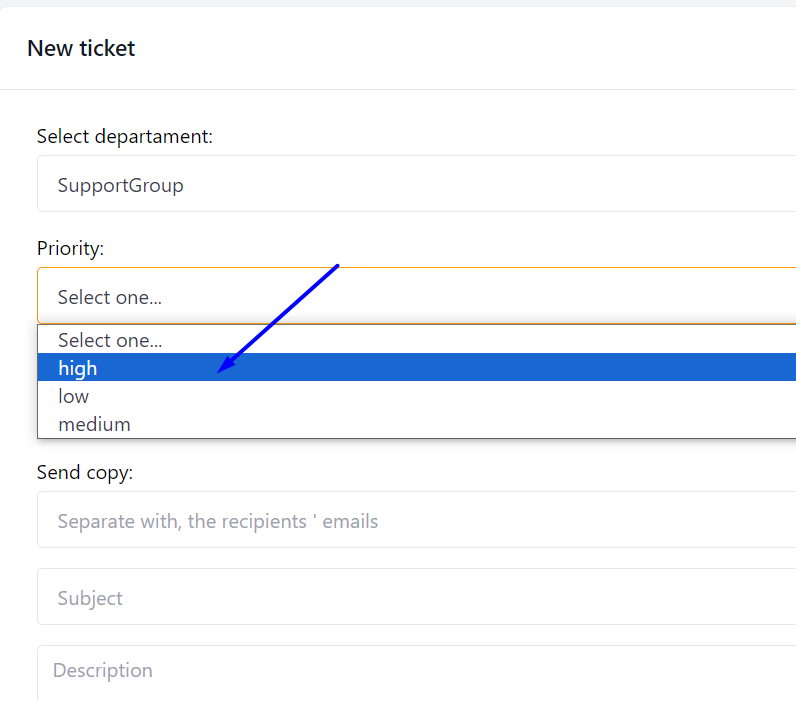Click the 'New ticket' heading

coord(81,48)
